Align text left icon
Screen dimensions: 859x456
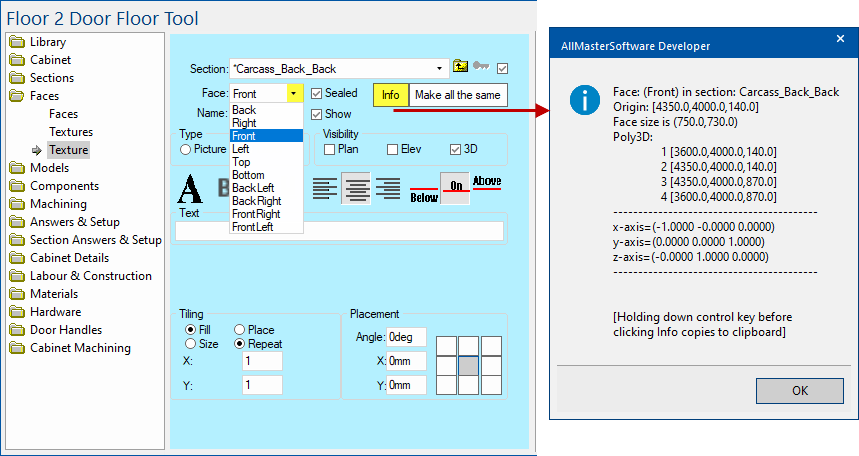coord(325,189)
